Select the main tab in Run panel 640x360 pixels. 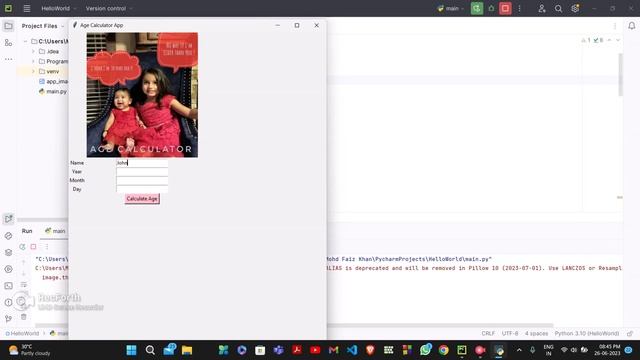[x=56, y=231]
